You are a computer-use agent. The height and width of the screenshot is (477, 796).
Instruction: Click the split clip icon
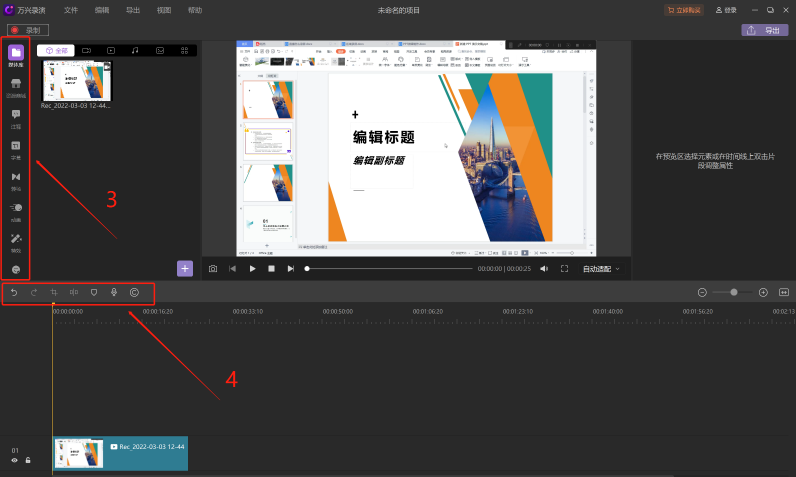(x=74, y=292)
